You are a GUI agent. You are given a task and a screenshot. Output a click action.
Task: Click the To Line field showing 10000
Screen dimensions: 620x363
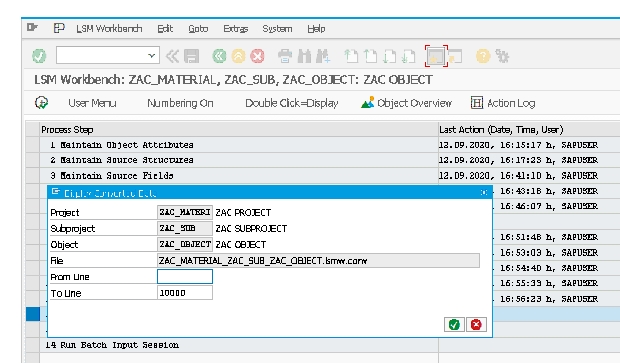185,293
